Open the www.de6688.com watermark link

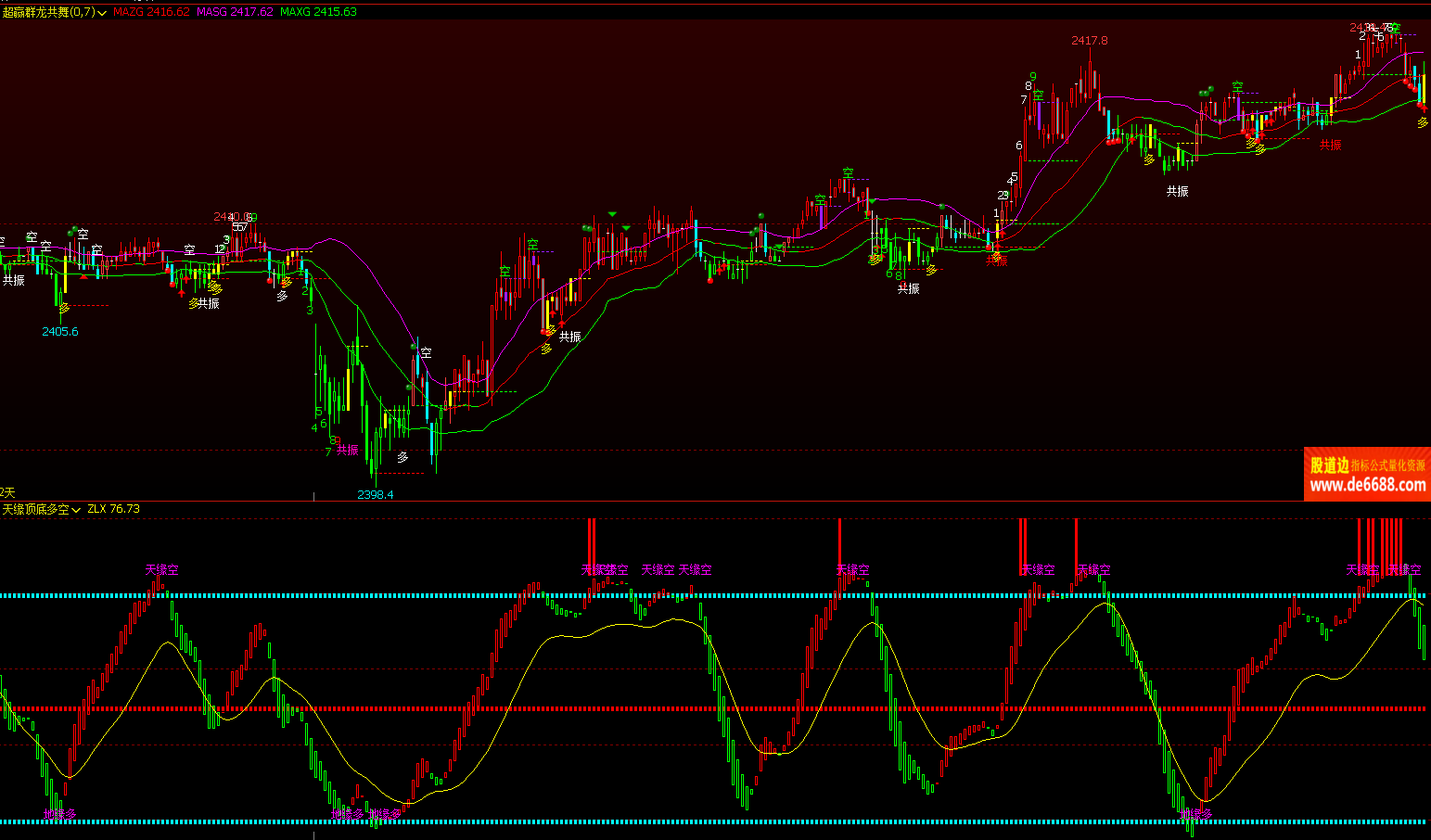click(x=1367, y=485)
